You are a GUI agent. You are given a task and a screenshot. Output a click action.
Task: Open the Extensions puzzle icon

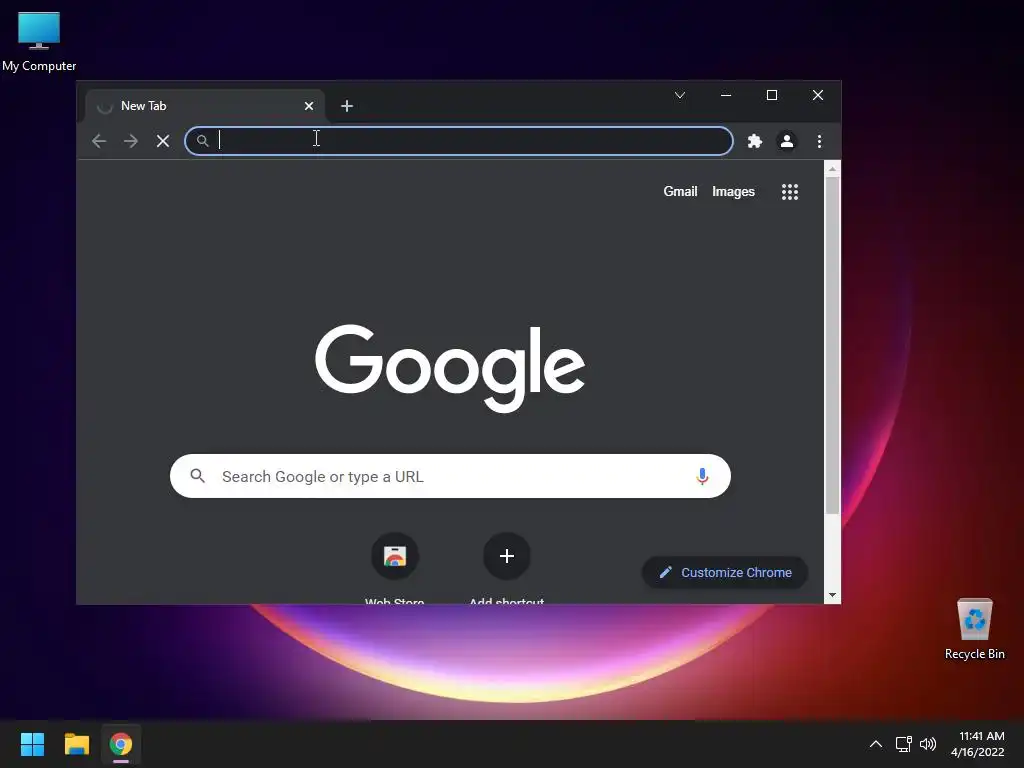coord(755,141)
